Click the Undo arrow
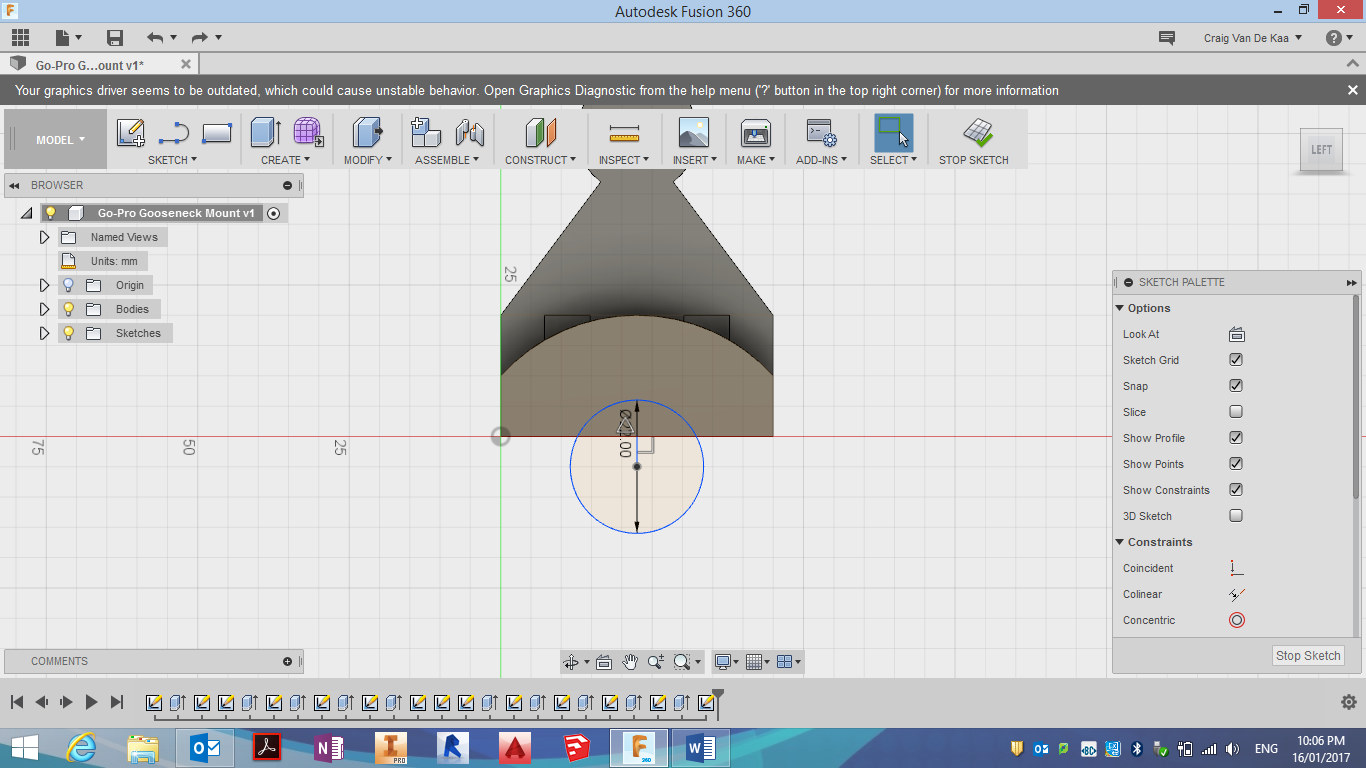The image size is (1366, 768). click(155, 38)
